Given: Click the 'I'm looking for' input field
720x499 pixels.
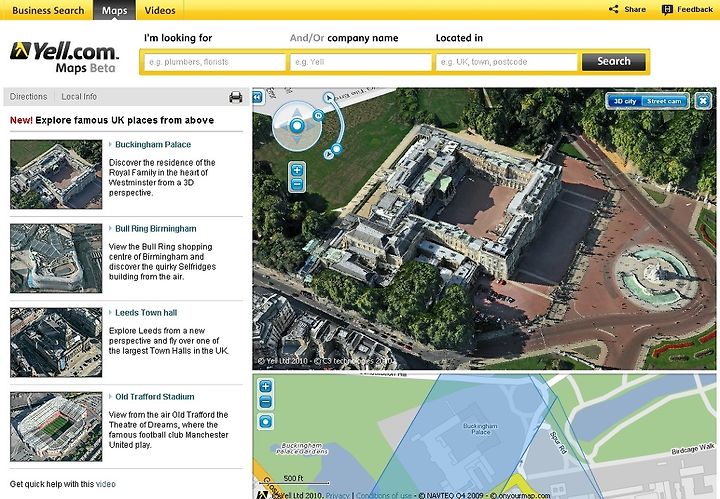Looking at the screenshot, I should click(x=214, y=62).
